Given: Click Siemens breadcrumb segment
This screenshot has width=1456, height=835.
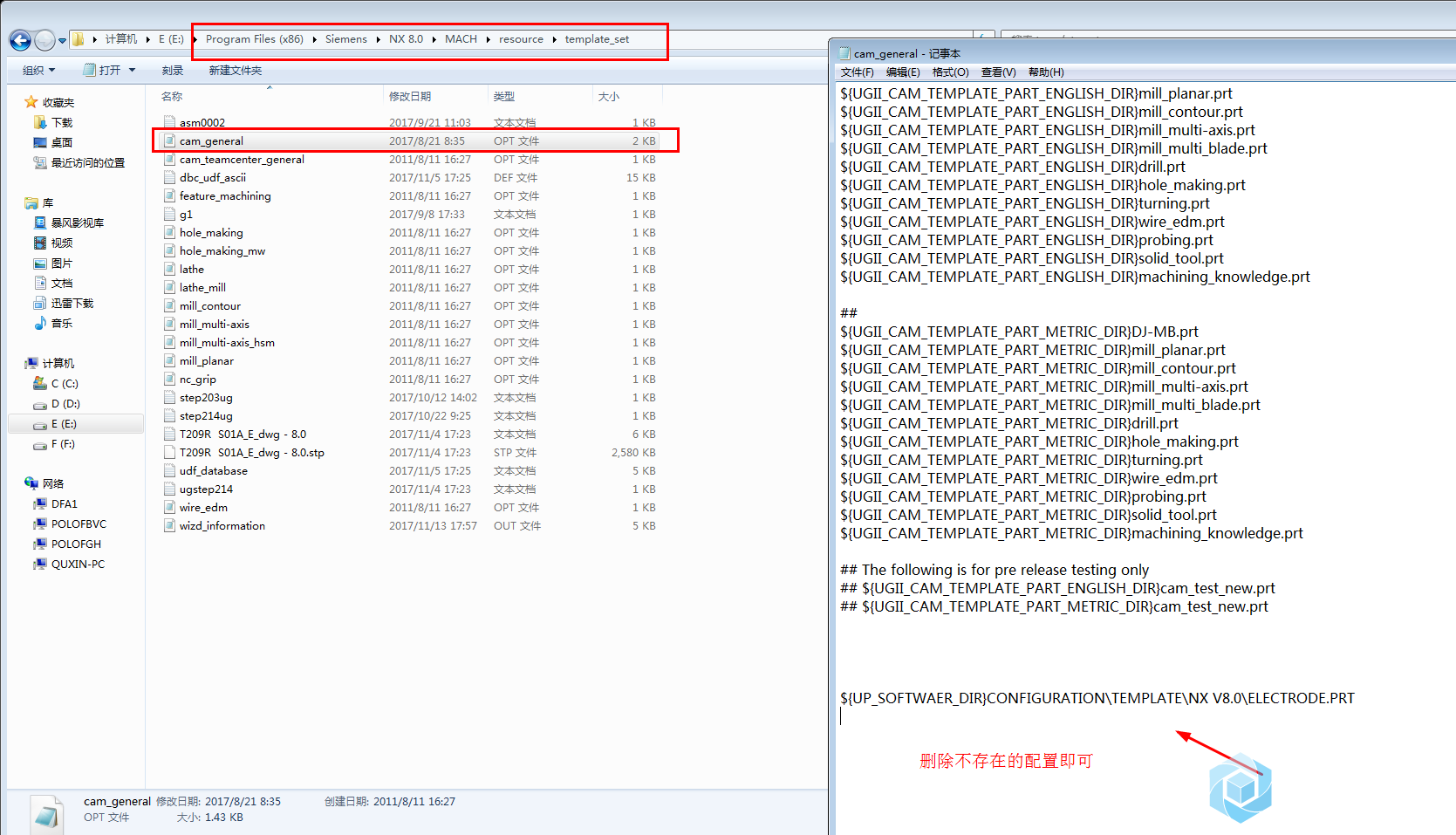Looking at the screenshot, I should [x=346, y=39].
